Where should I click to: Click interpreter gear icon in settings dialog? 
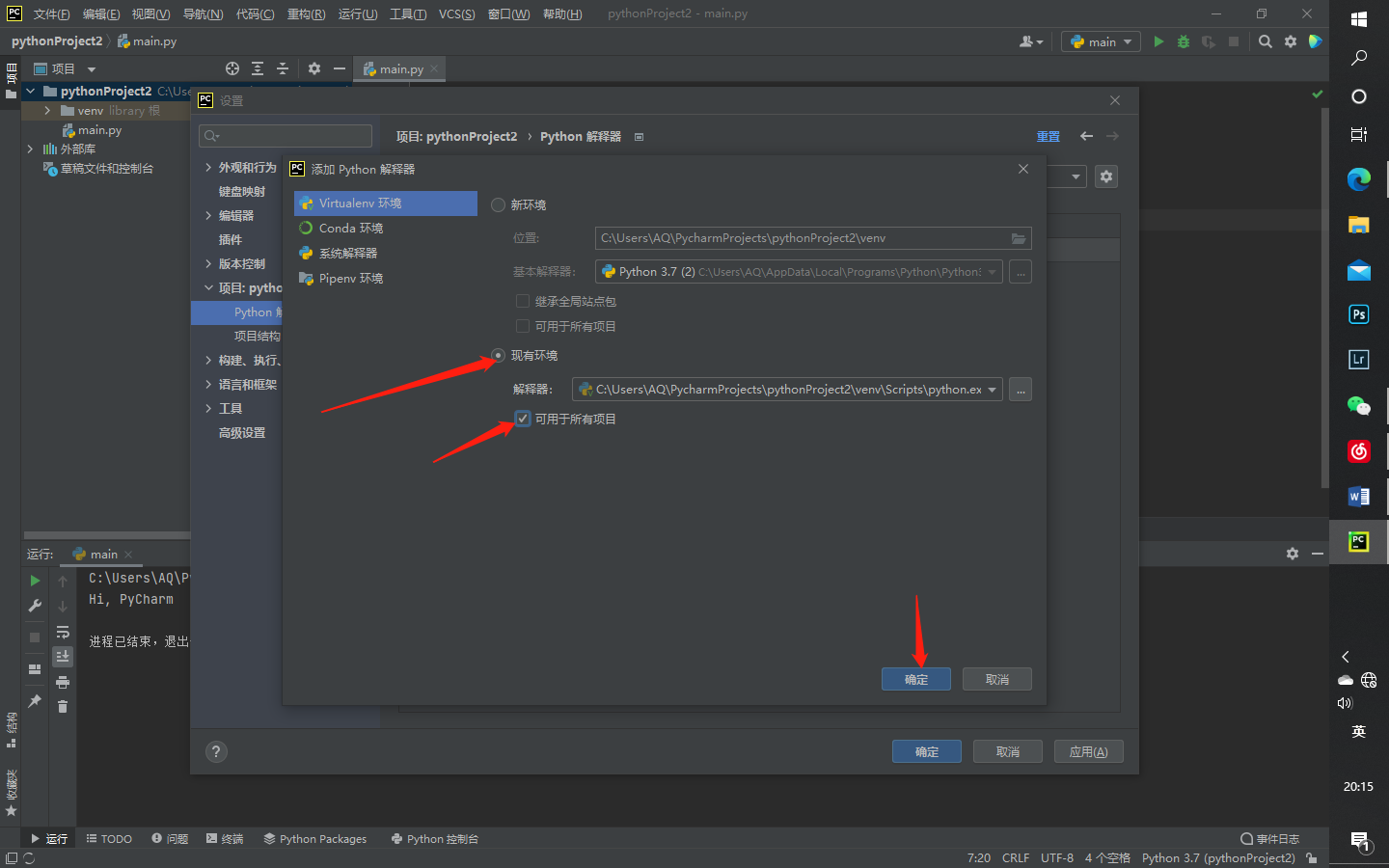point(1106,176)
